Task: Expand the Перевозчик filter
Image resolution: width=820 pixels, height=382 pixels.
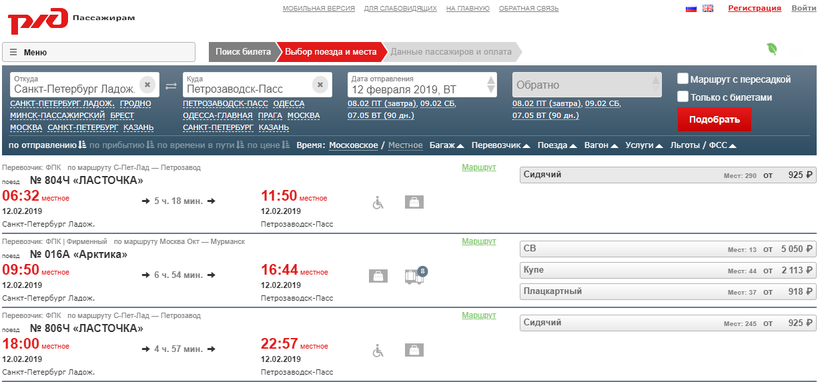Action: click(x=501, y=145)
